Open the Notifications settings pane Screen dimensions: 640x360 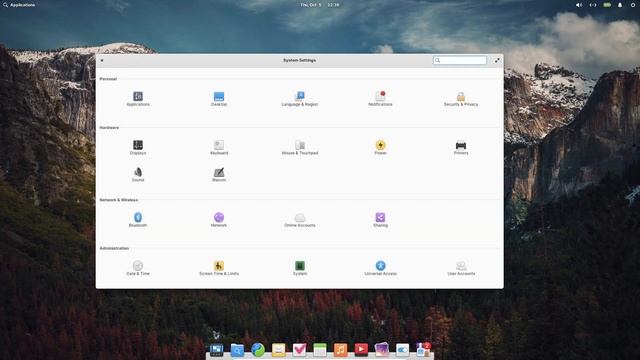[380, 99]
